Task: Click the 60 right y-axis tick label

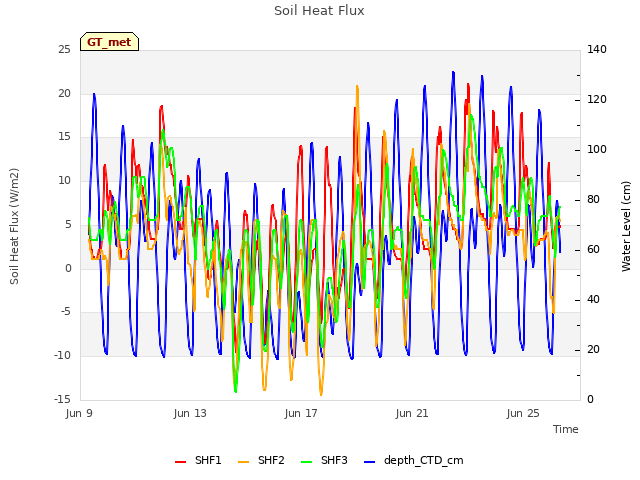Action: coord(593,250)
